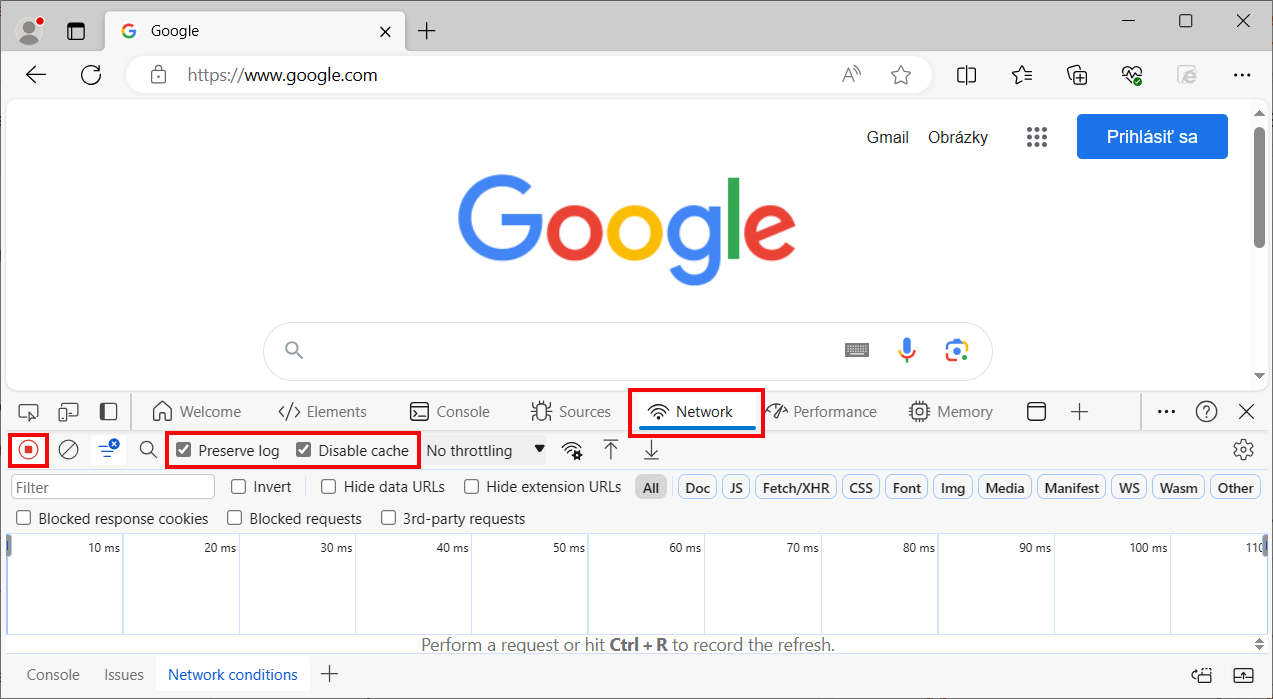The image size is (1273, 699).
Task: Toggle device emulation mode
Action: pyautogui.click(x=68, y=412)
